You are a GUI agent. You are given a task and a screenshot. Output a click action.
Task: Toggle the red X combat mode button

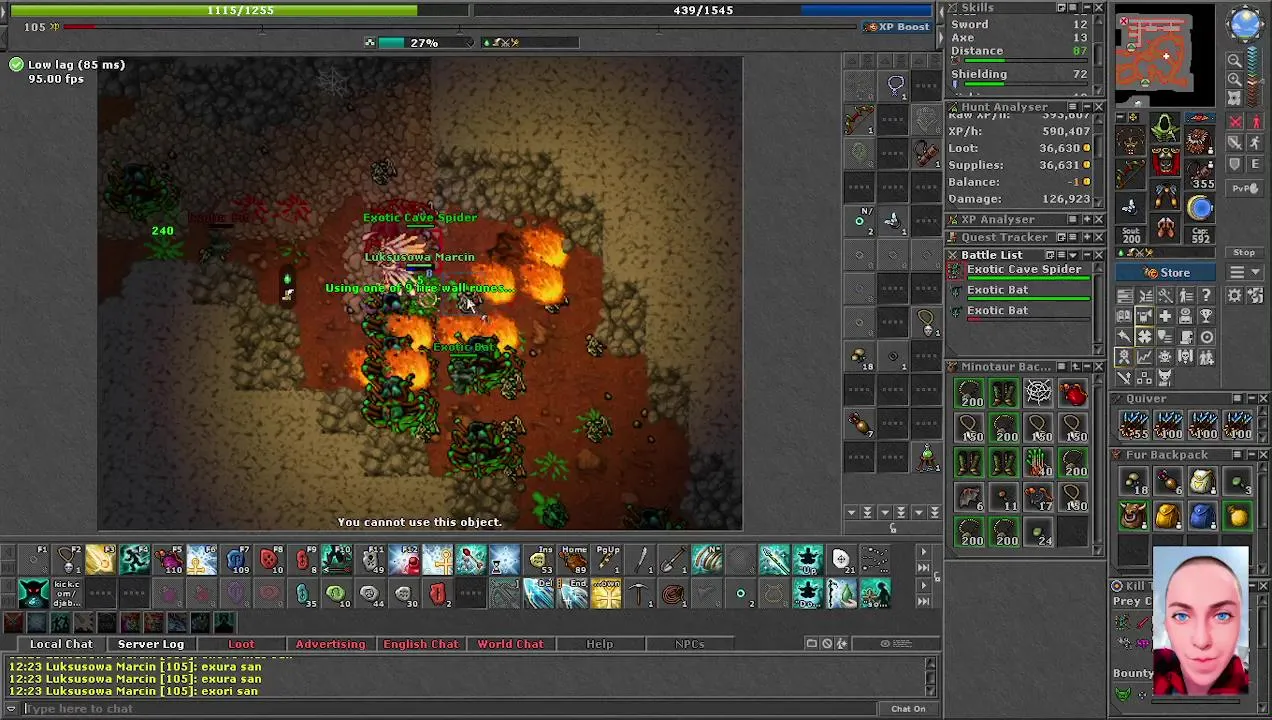point(1235,121)
